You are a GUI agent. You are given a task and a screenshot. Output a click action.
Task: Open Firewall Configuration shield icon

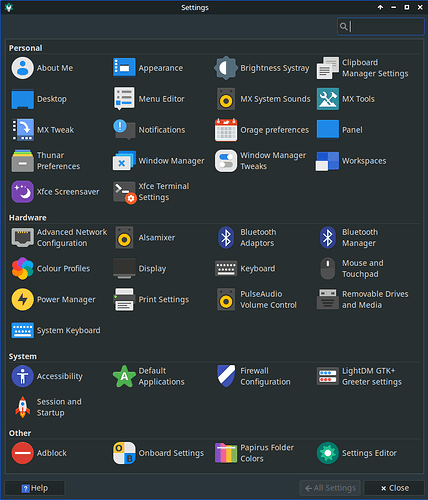226,376
